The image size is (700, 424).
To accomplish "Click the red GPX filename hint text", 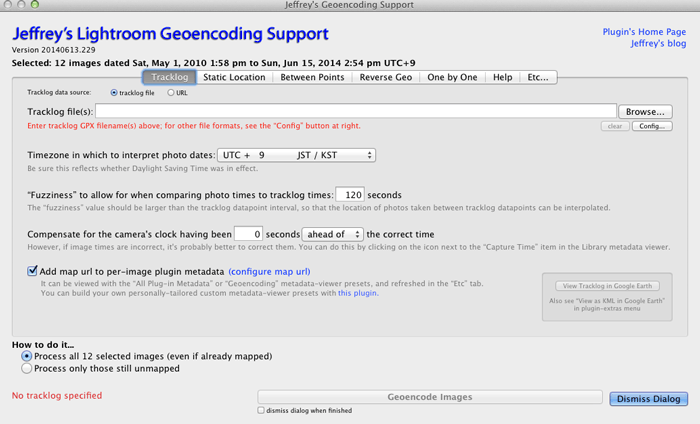I will (194, 126).
